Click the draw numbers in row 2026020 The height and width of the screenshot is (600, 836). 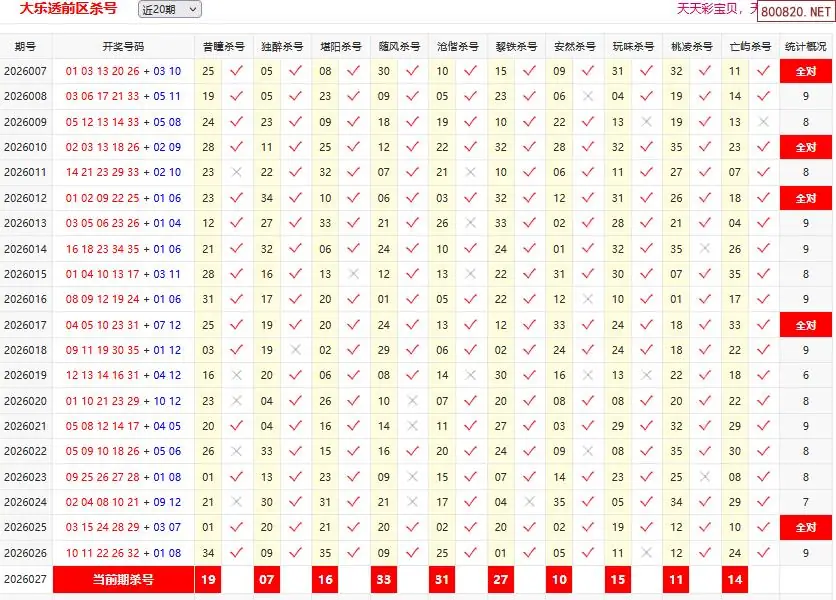click(123, 401)
